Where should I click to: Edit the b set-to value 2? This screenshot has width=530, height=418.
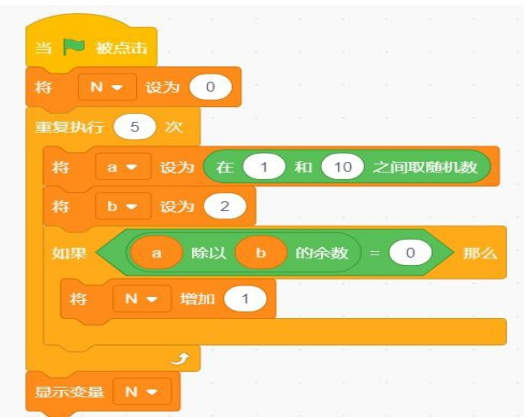point(225,206)
